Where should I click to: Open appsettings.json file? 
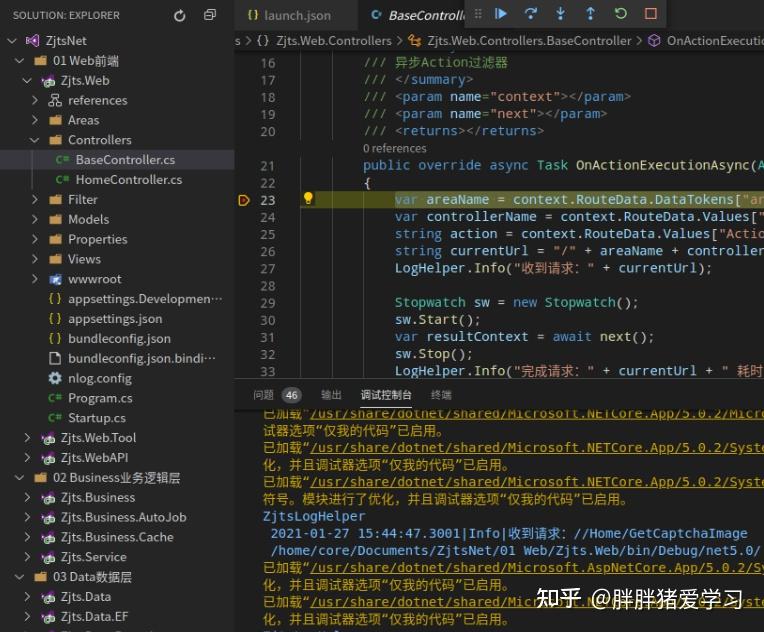coord(117,319)
